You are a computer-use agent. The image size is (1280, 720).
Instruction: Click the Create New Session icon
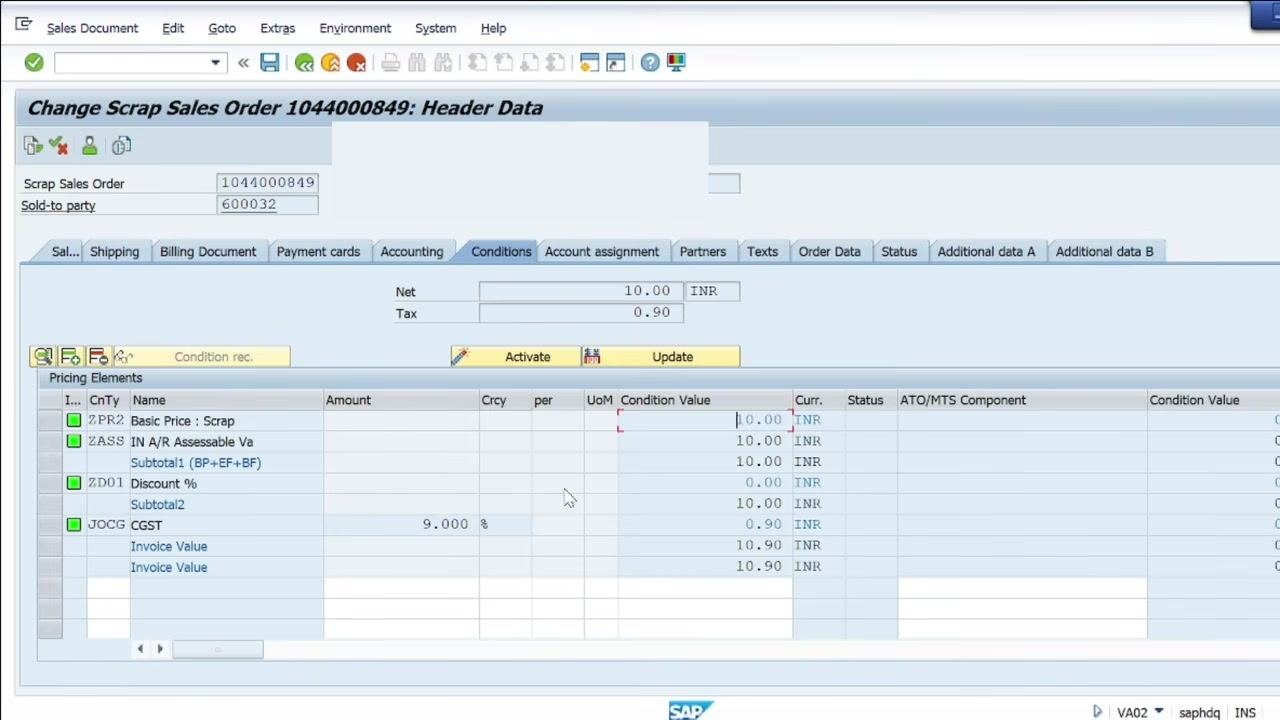[x=590, y=63]
